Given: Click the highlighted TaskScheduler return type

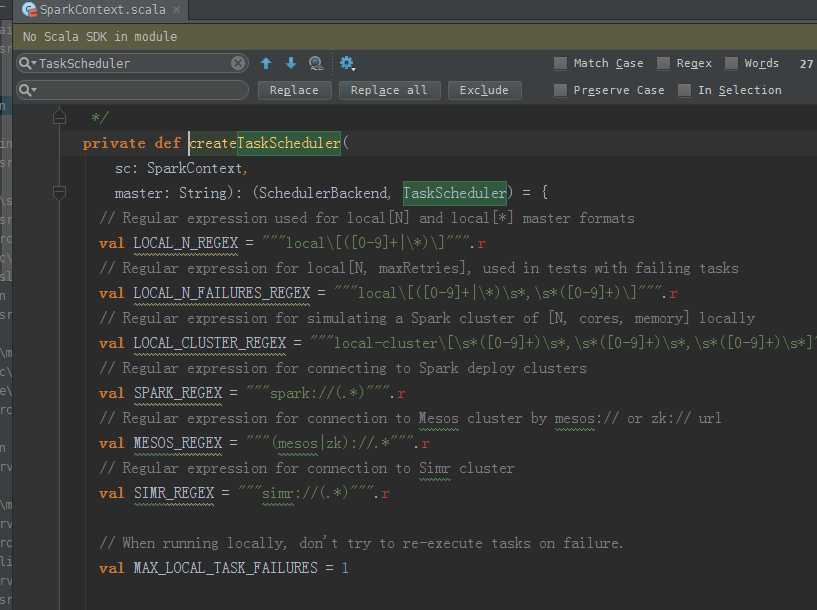Looking at the screenshot, I should point(454,193).
